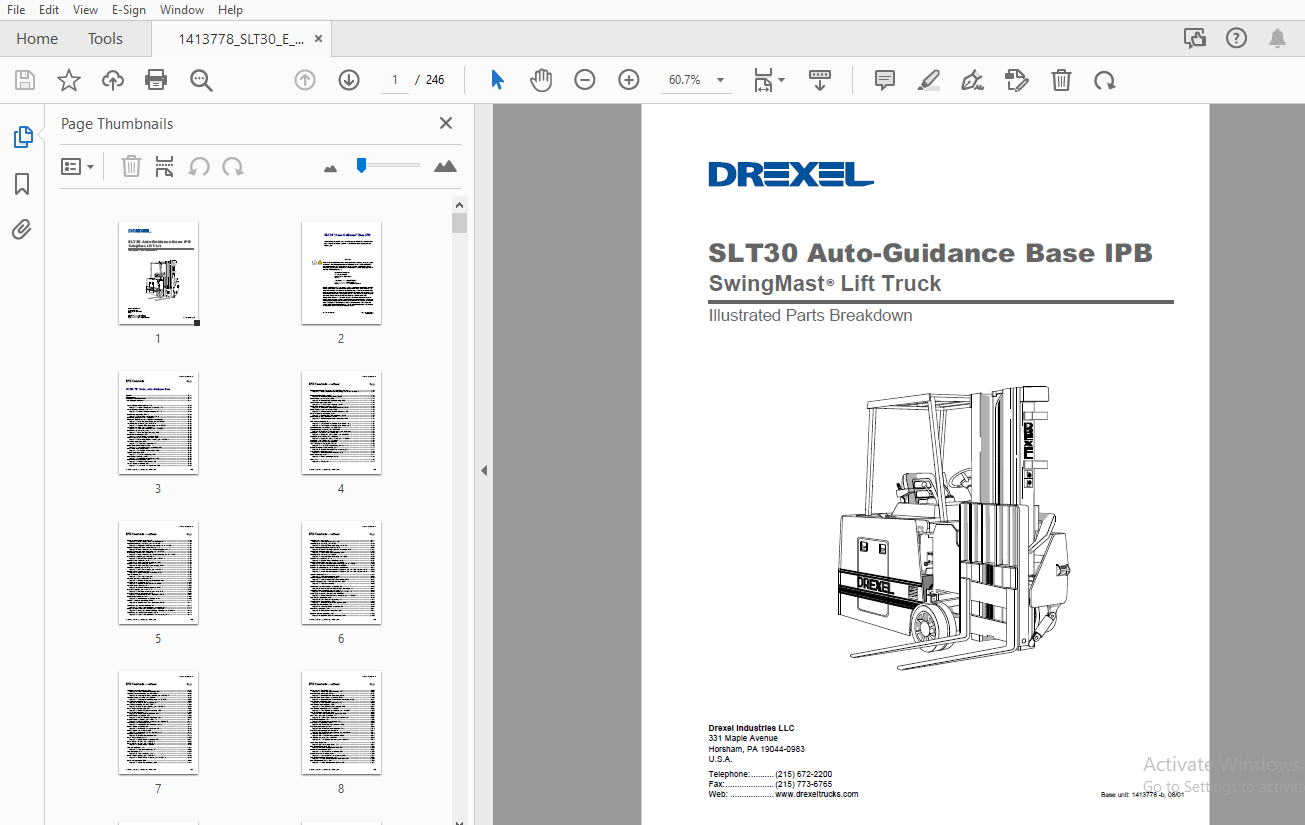Screen dimensions: 1305x825
Task: Delete selected thumbnail pages trash icon
Action: (131, 167)
